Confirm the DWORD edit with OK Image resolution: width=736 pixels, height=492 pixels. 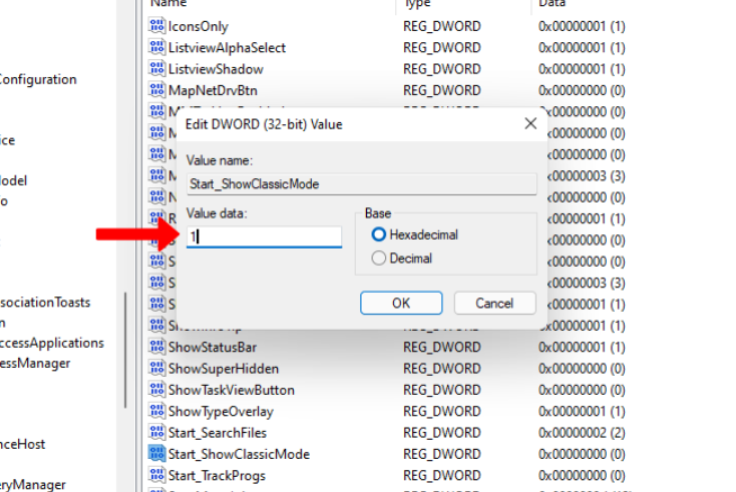coord(401,303)
